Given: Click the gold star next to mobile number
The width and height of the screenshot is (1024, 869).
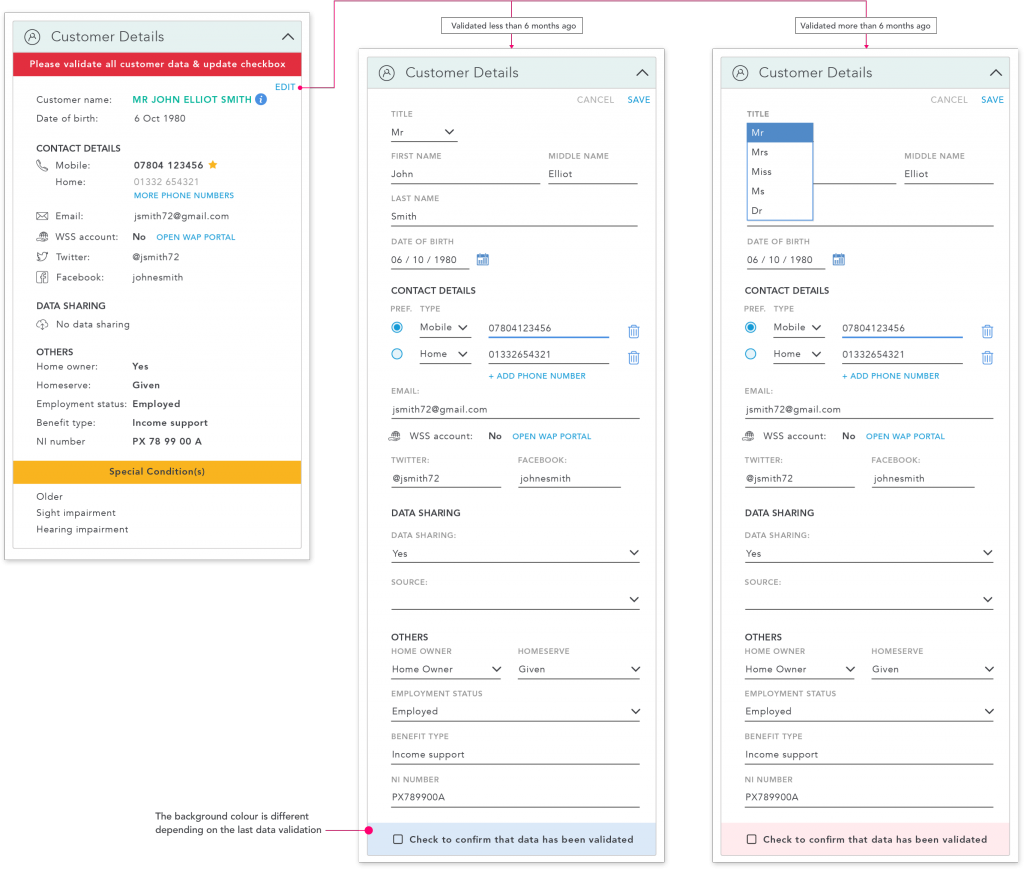Looking at the screenshot, I should point(212,165).
